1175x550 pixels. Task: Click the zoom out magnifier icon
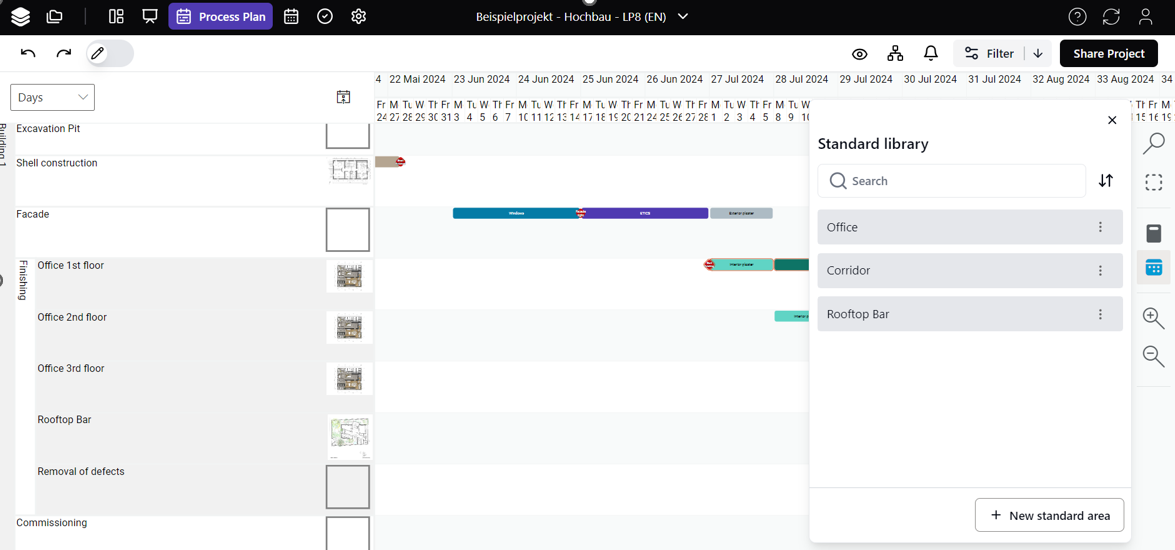[1153, 356]
